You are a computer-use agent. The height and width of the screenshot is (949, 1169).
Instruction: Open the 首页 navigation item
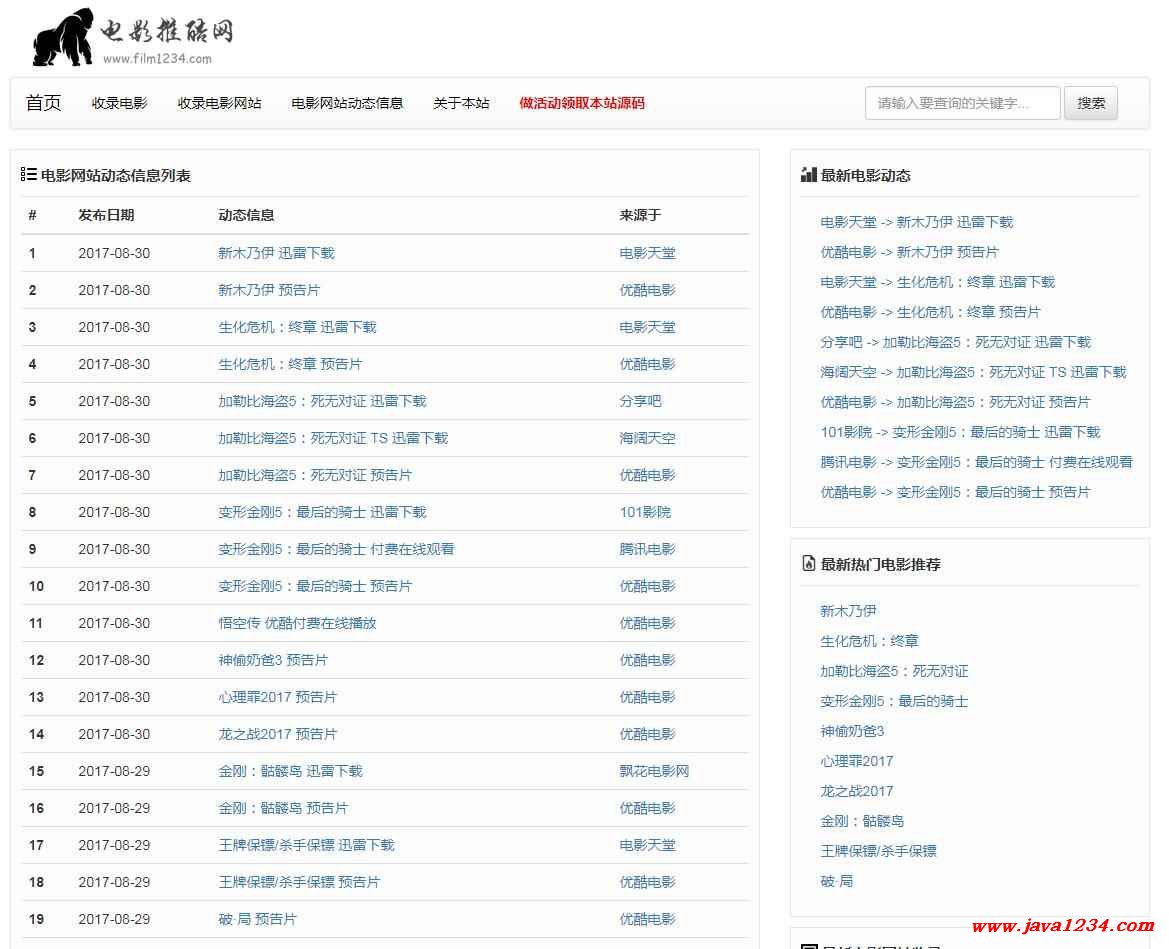(43, 103)
